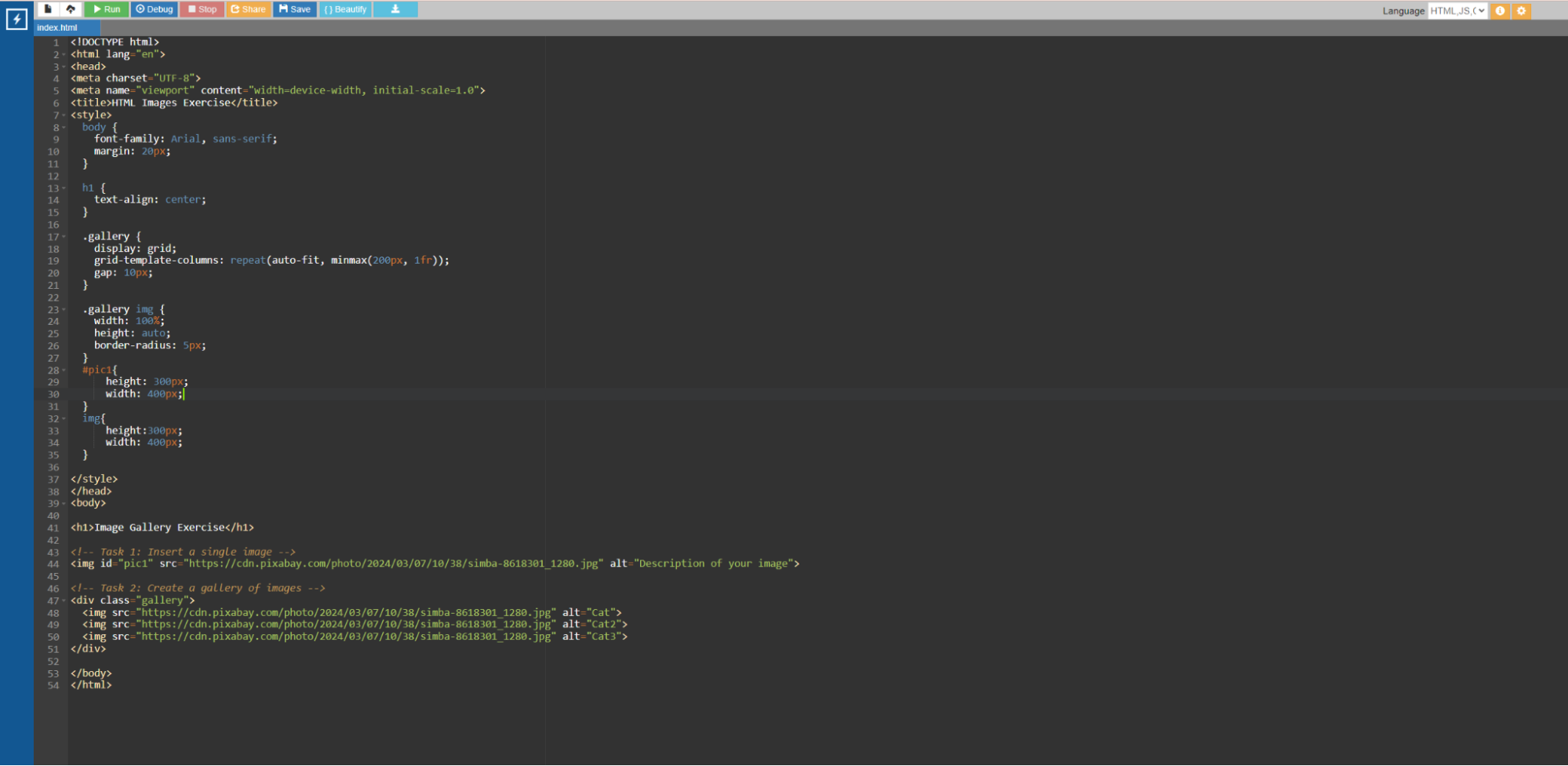The height and width of the screenshot is (766, 1568).
Task: Collapse the head section on line 3
Action: tap(64, 67)
